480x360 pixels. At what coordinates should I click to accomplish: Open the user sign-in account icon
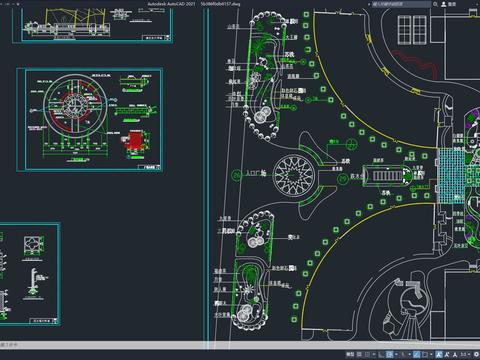coord(444,4)
